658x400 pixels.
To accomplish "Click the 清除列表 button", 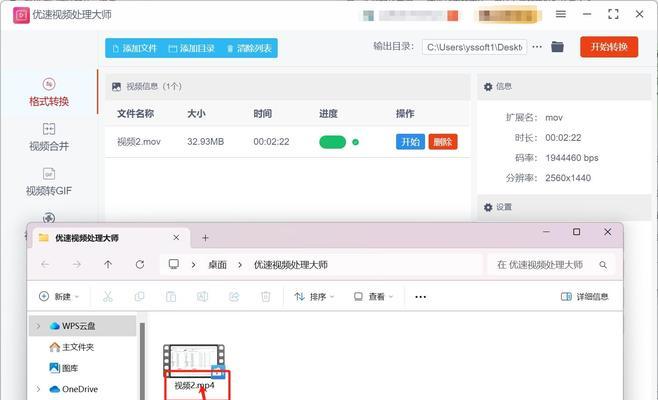I will point(249,48).
